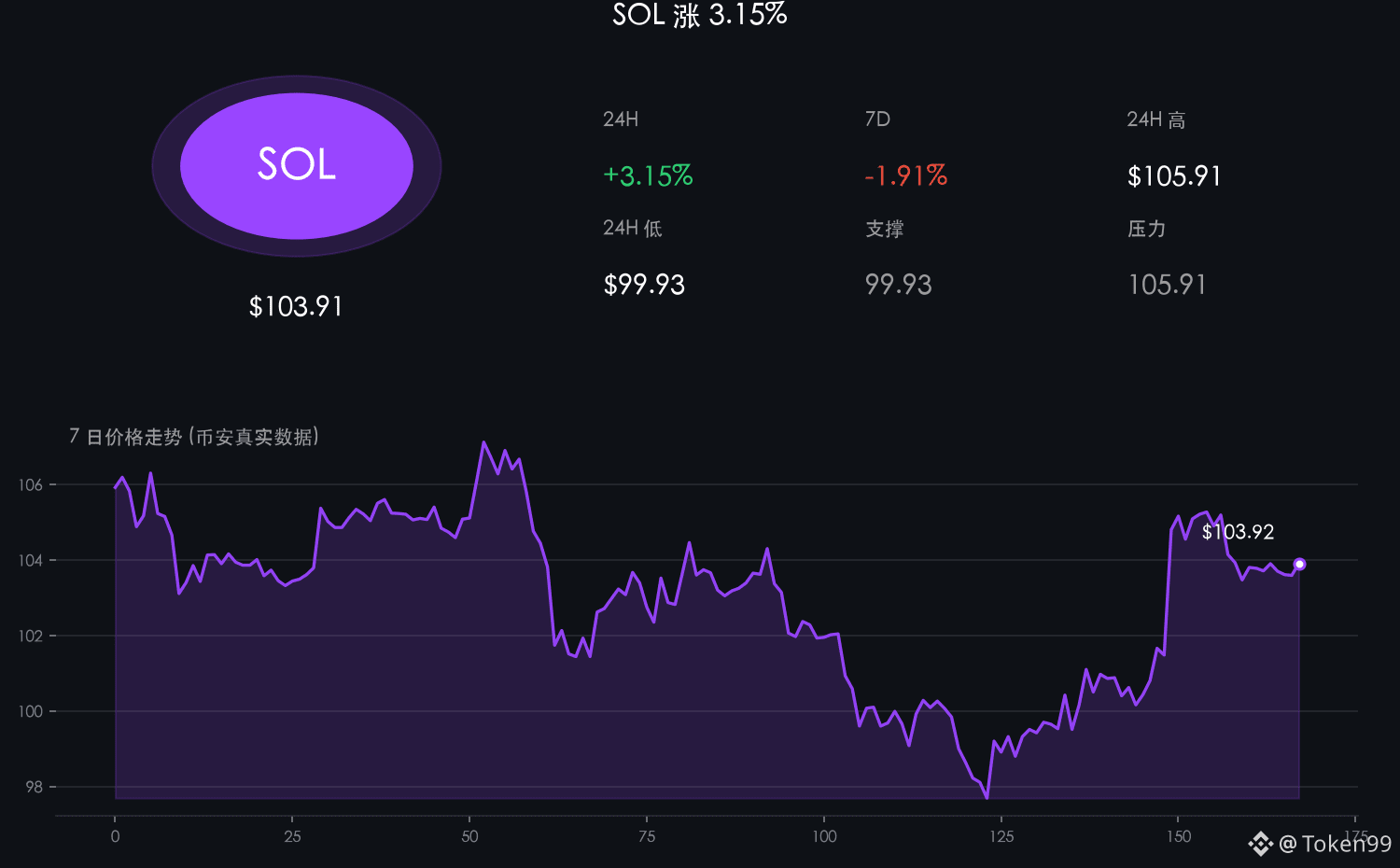Viewport: 1400px width, 868px height.
Task: Click the SOL 涨 3.15% title
Action: [700, 14]
